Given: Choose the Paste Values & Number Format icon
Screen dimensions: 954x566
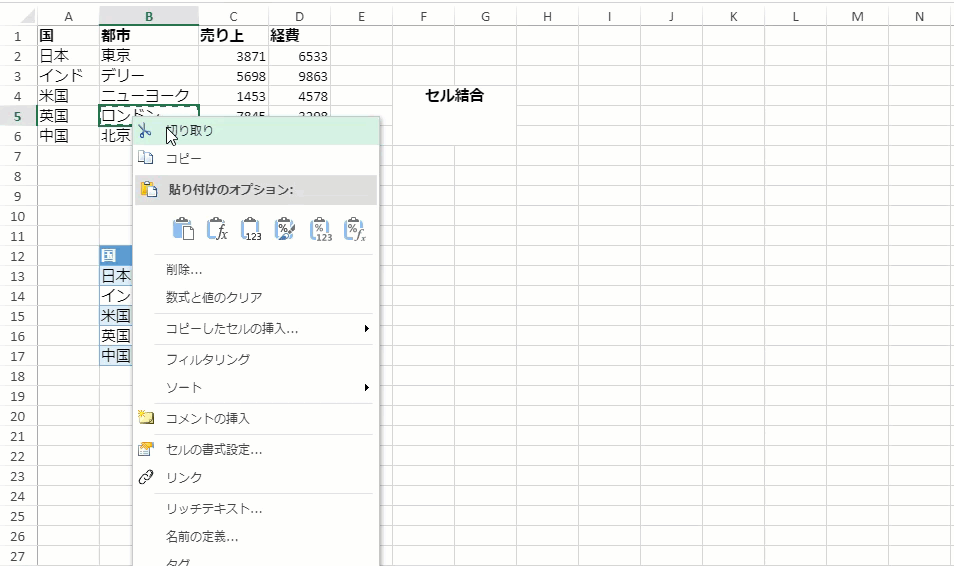Looking at the screenshot, I should [x=320, y=229].
